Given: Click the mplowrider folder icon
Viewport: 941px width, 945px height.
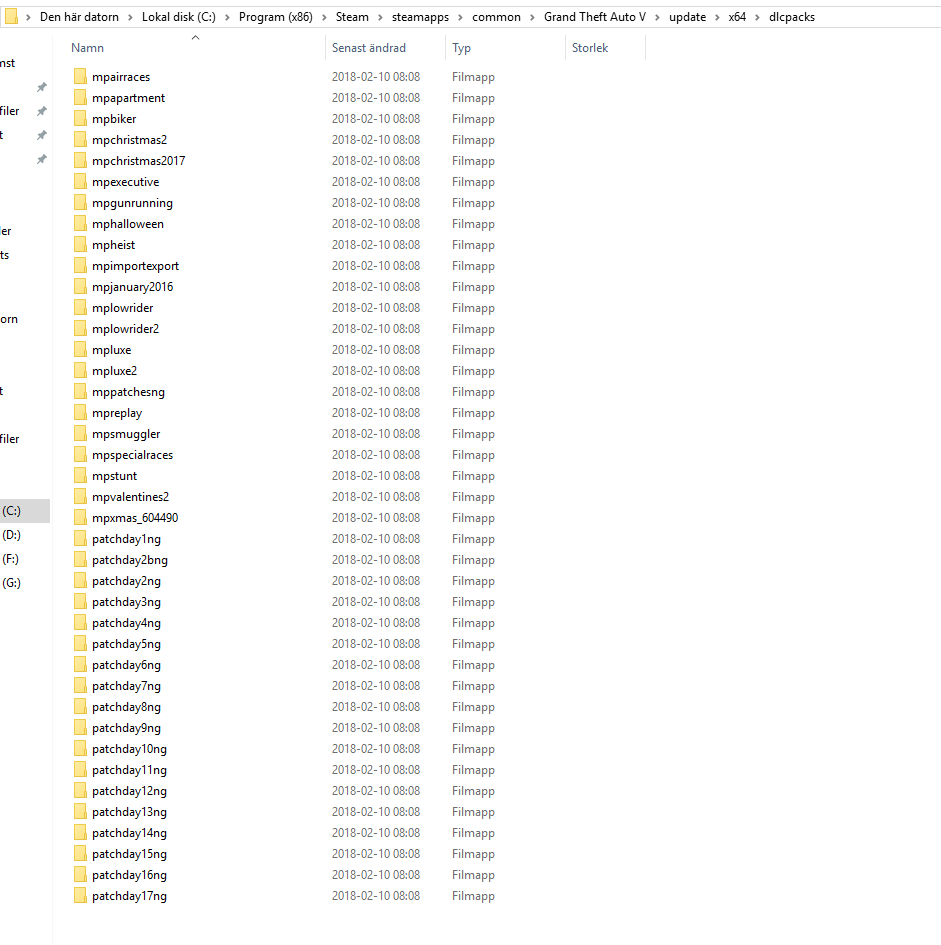Looking at the screenshot, I should tap(80, 307).
